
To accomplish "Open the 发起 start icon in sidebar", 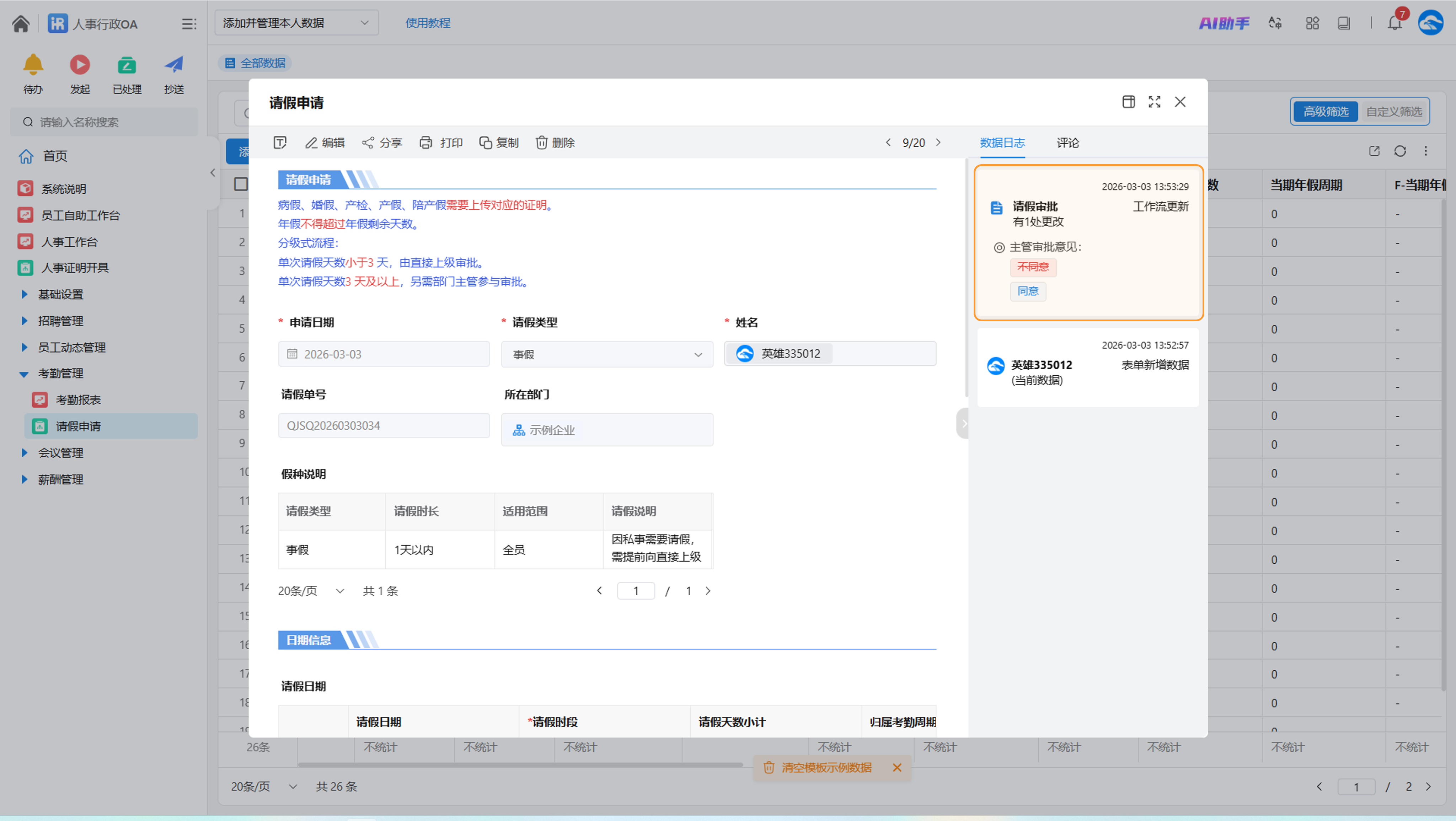I will click(x=80, y=65).
